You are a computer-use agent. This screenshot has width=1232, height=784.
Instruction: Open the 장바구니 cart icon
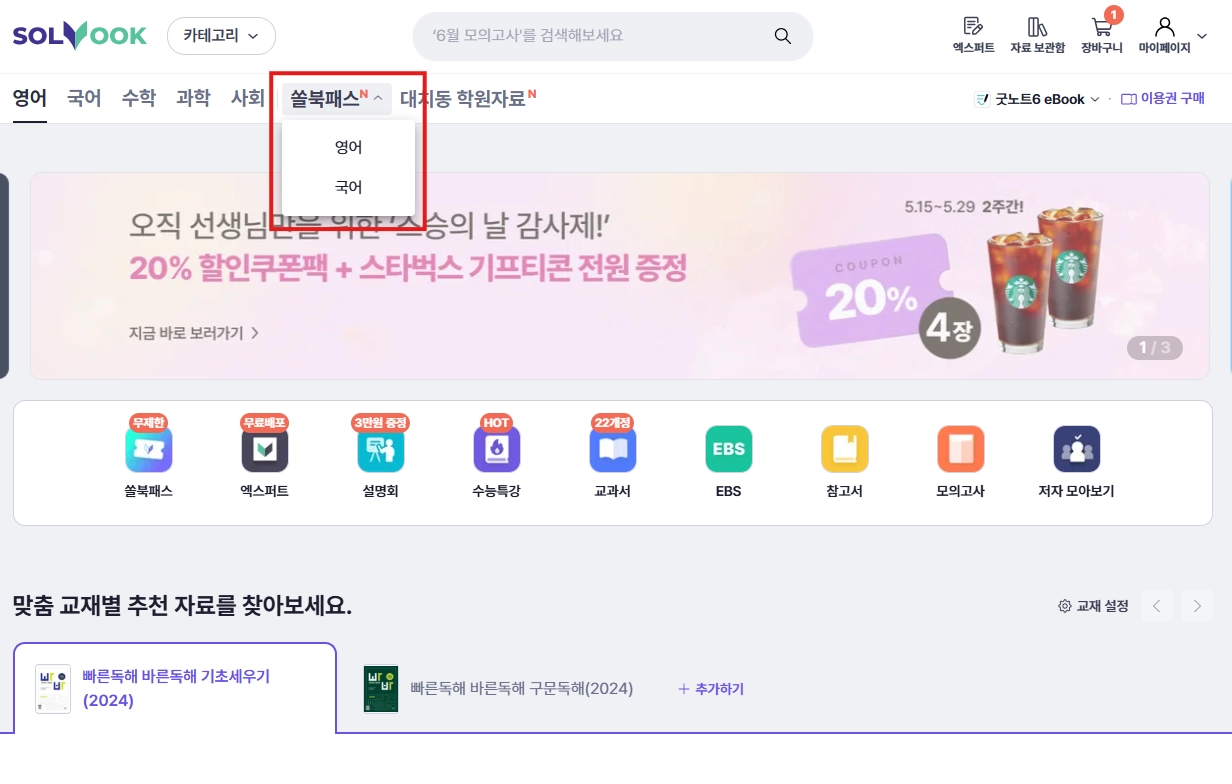[x=1102, y=34]
